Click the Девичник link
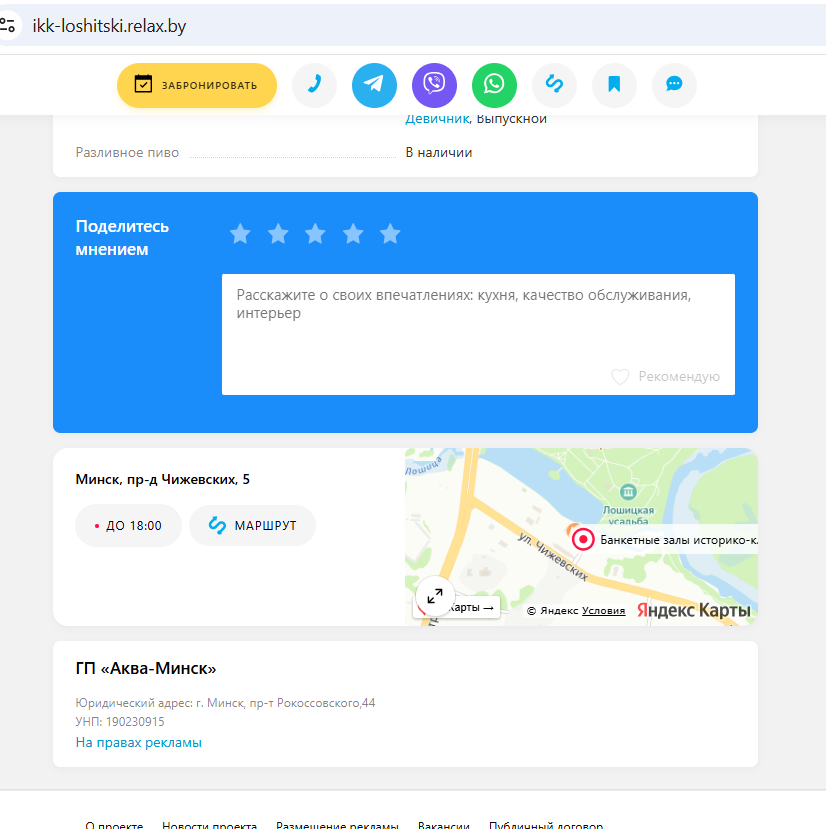826x829 pixels. tap(437, 118)
